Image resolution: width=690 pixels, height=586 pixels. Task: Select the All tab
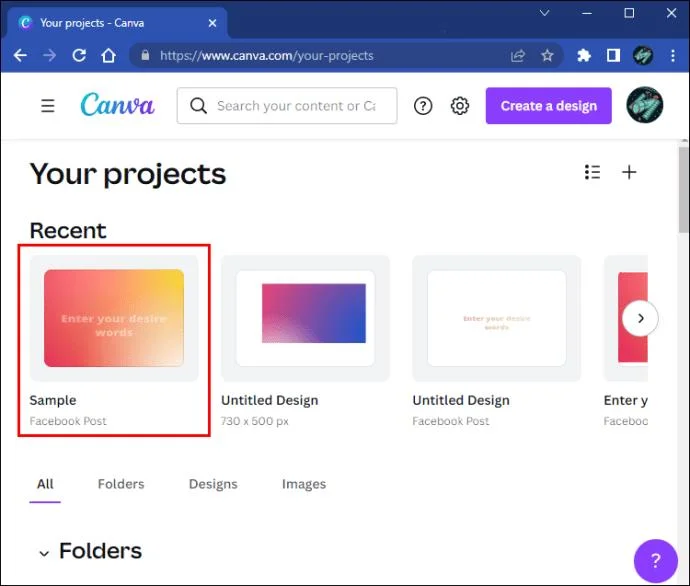tap(45, 484)
